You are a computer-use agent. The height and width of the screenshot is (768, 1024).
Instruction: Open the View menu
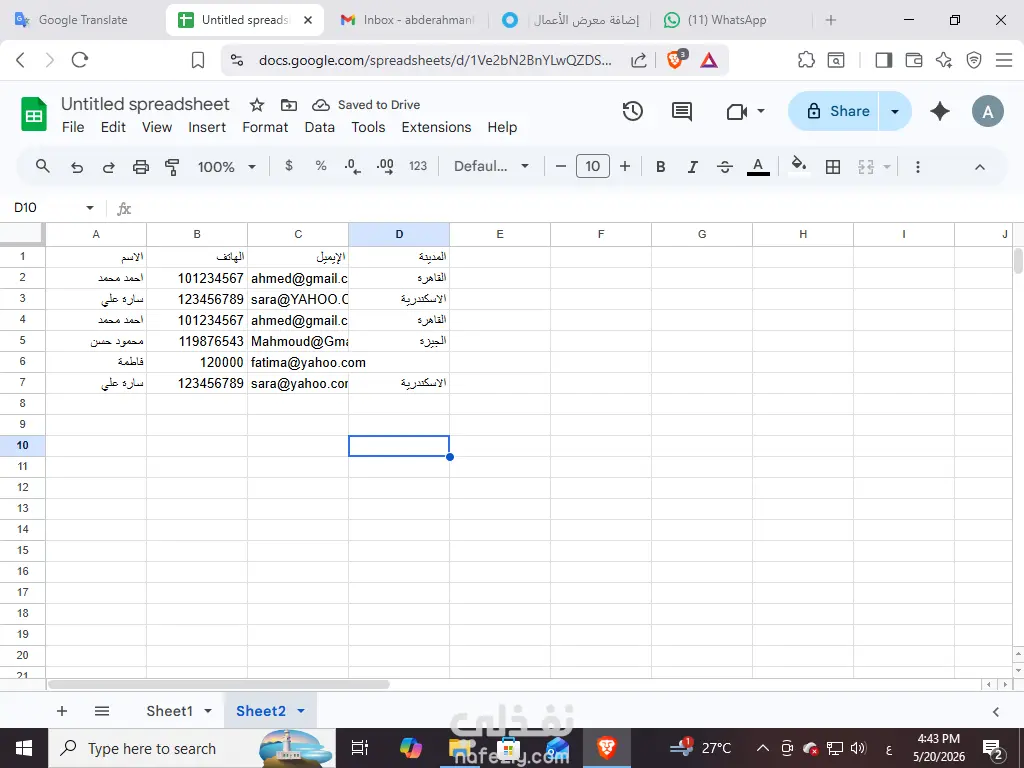[157, 127]
